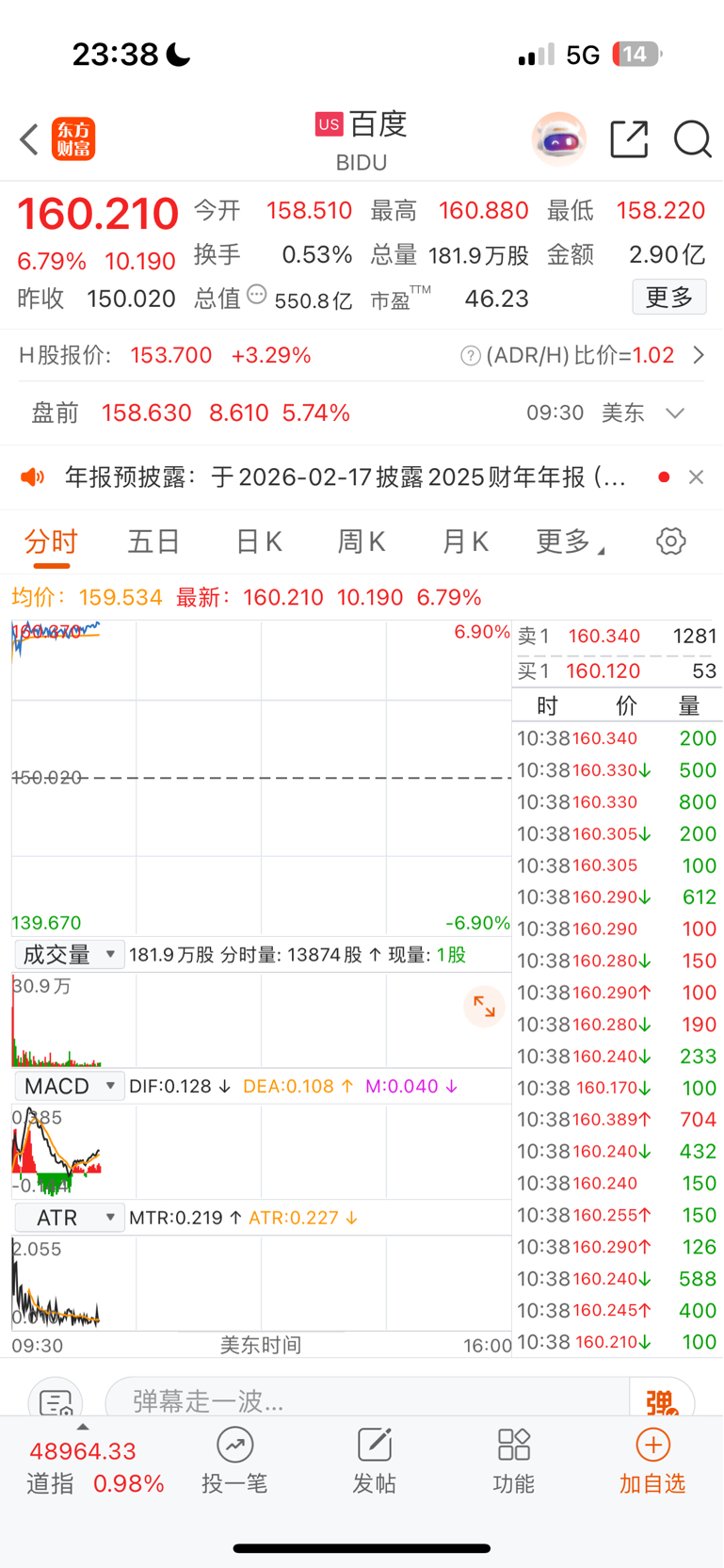Open the ADR/H ratio chevron
The height and width of the screenshot is (1568, 724).
[x=699, y=355]
